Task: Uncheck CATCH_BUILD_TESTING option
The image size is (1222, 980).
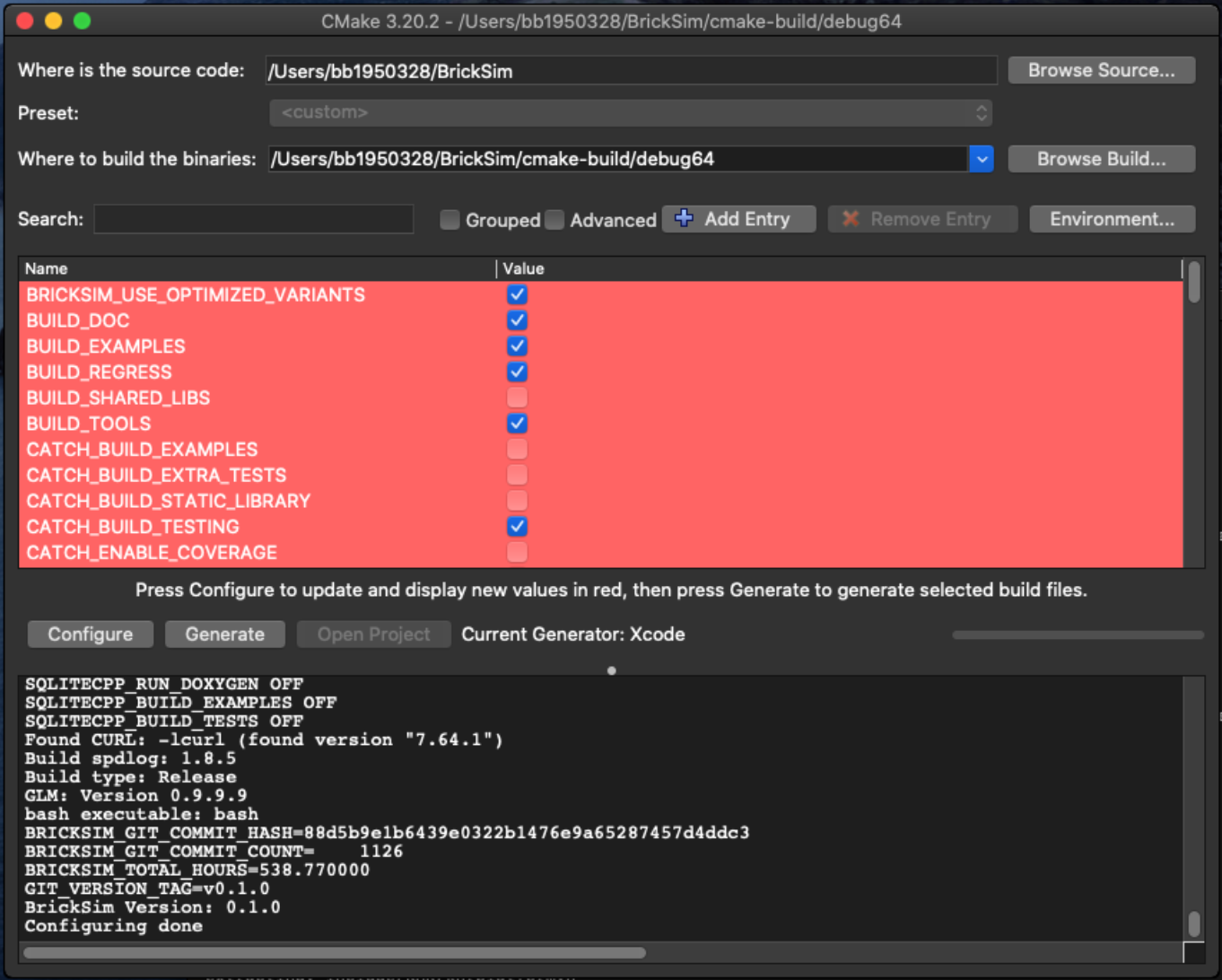Action: 517,527
